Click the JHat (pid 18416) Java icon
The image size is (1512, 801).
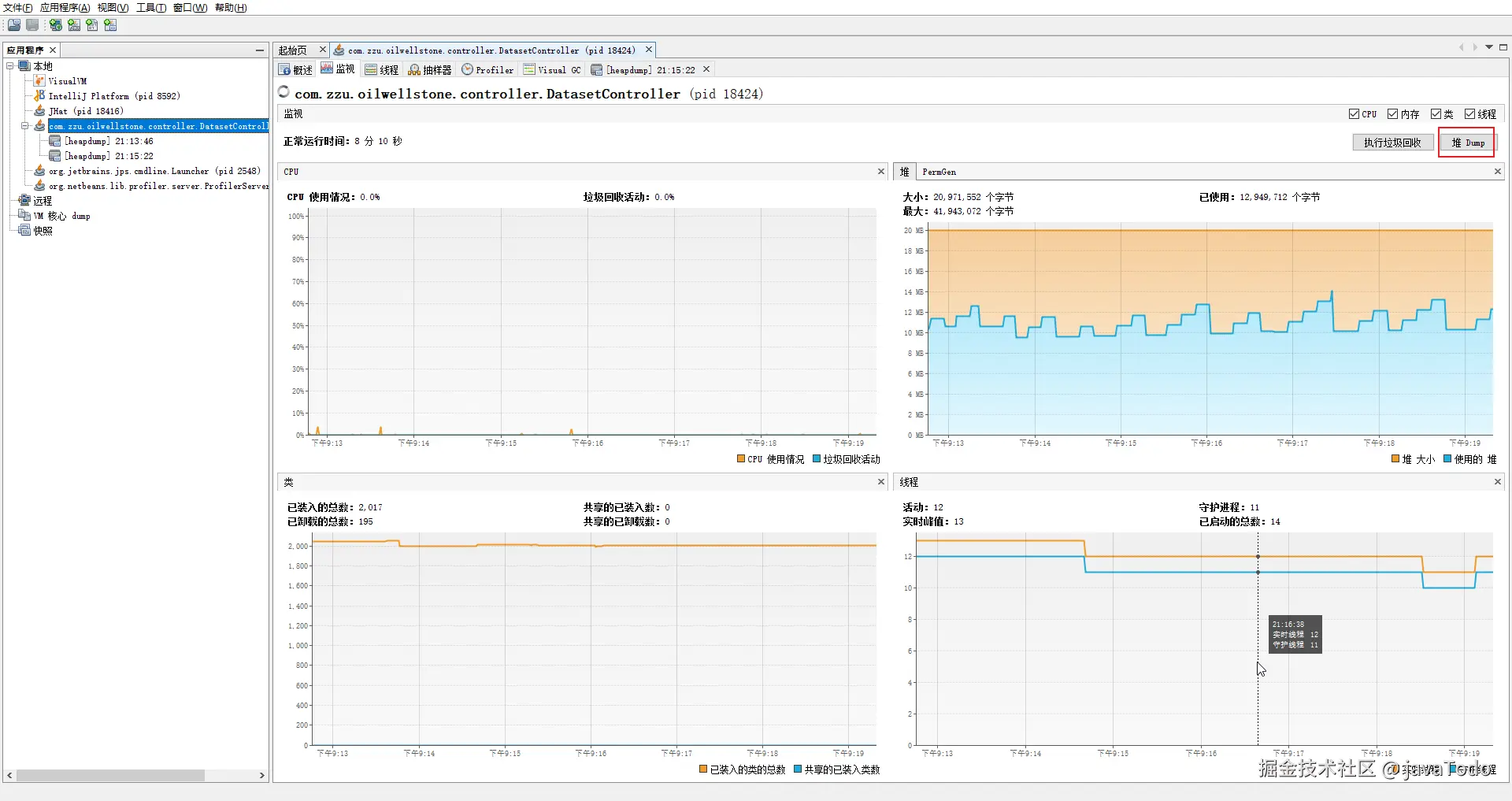pyautogui.click(x=39, y=111)
